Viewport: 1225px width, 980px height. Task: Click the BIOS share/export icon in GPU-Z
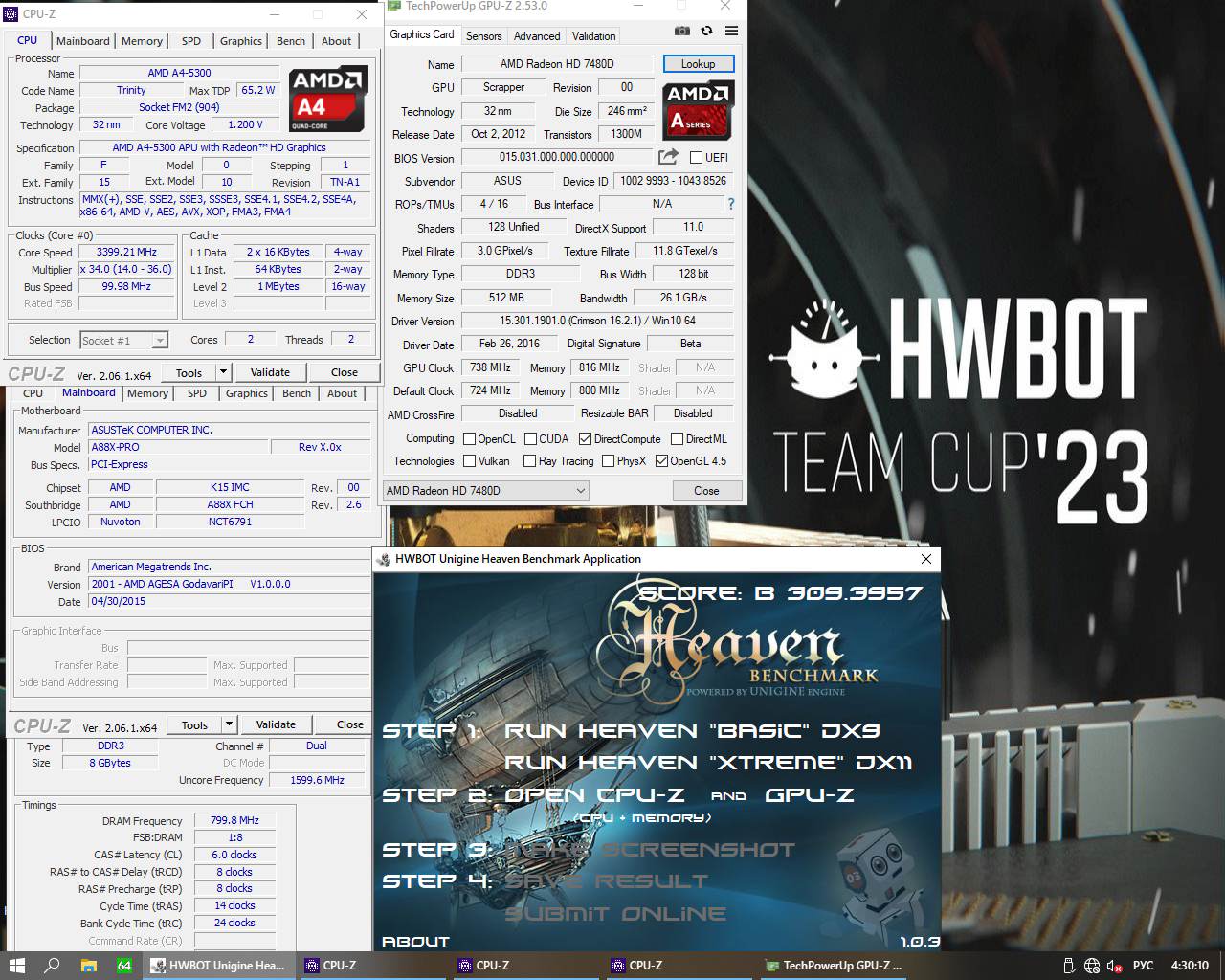(x=668, y=157)
